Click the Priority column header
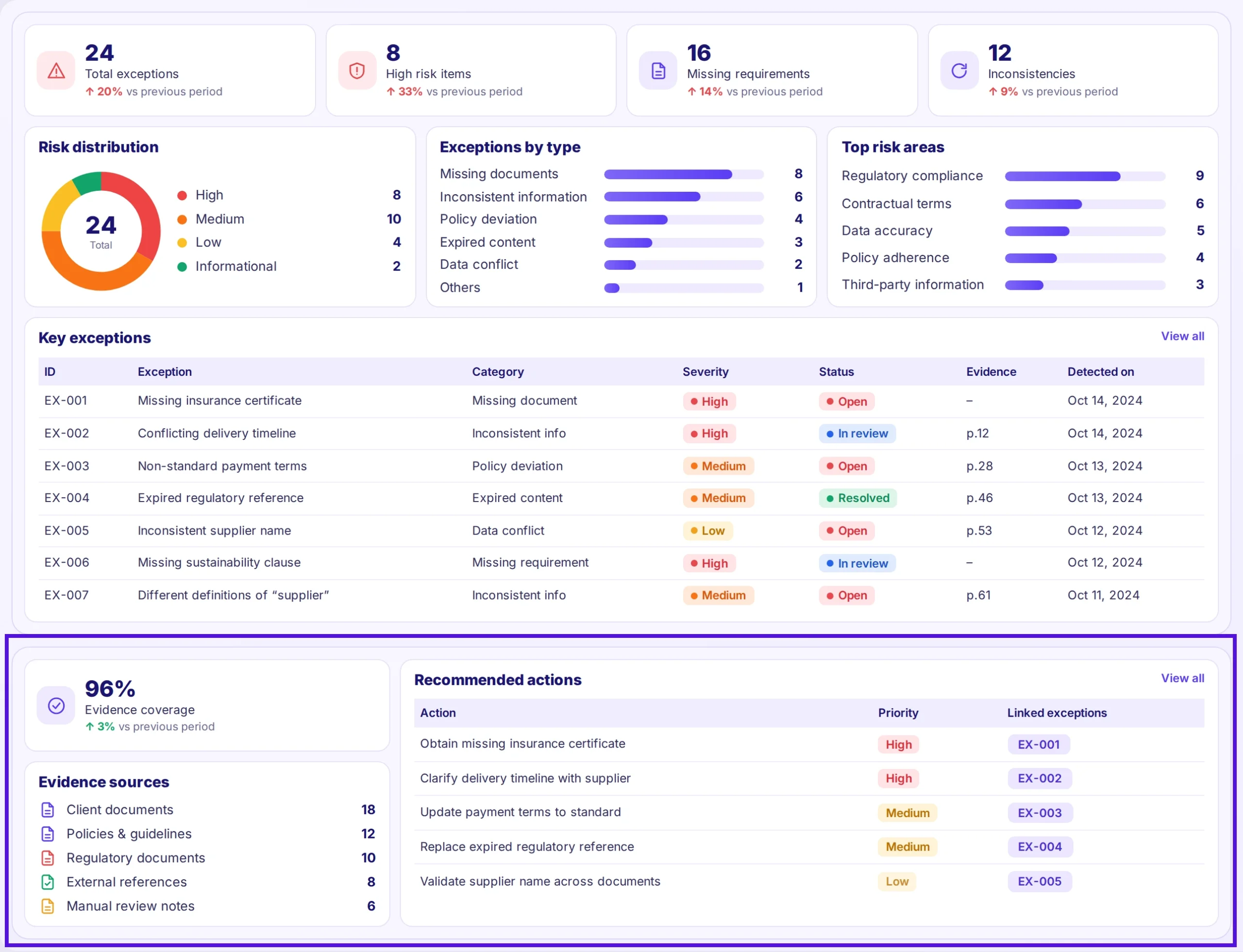Viewport: 1243px width, 952px height. [x=898, y=713]
